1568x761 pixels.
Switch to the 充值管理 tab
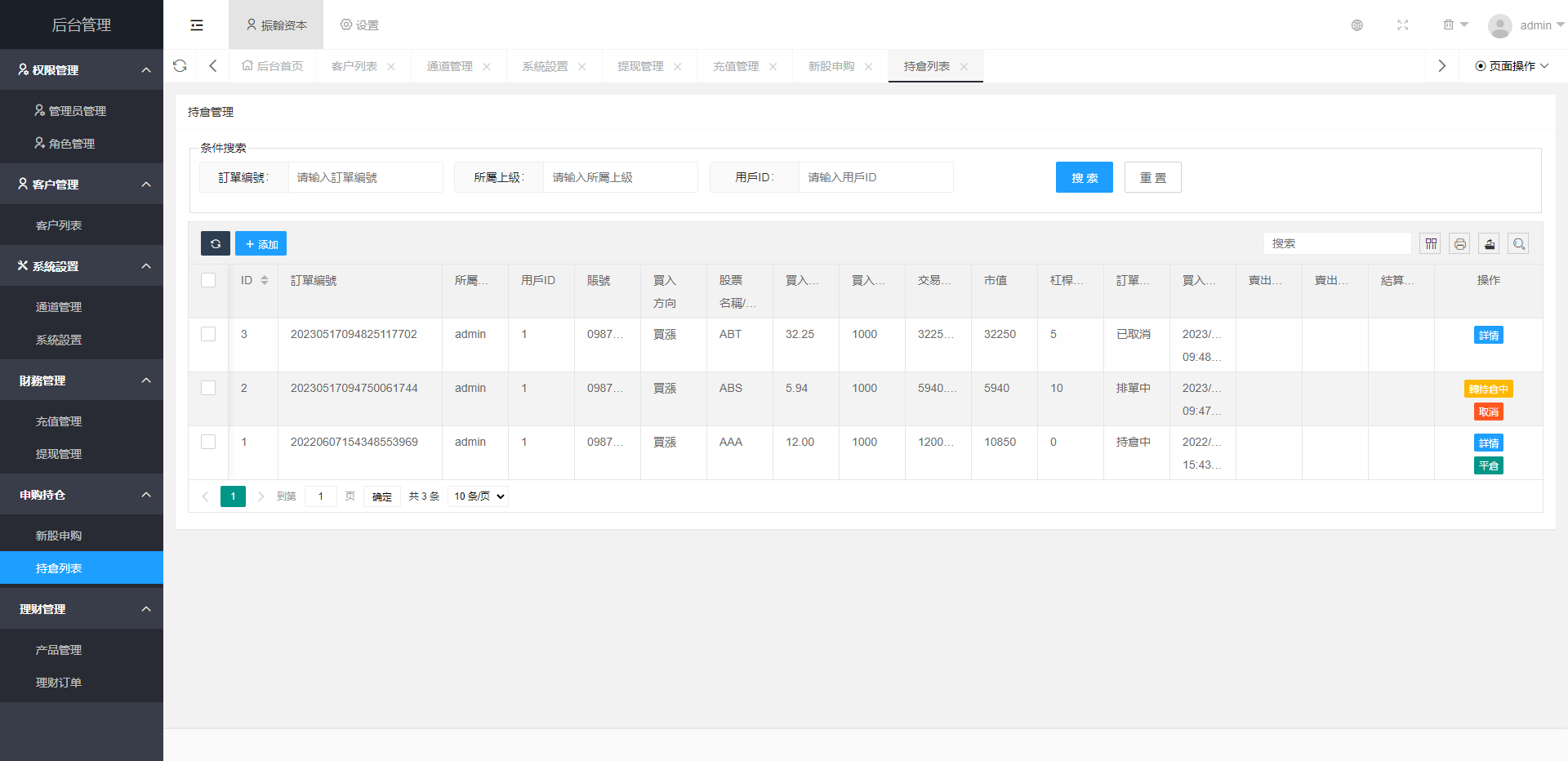click(737, 66)
